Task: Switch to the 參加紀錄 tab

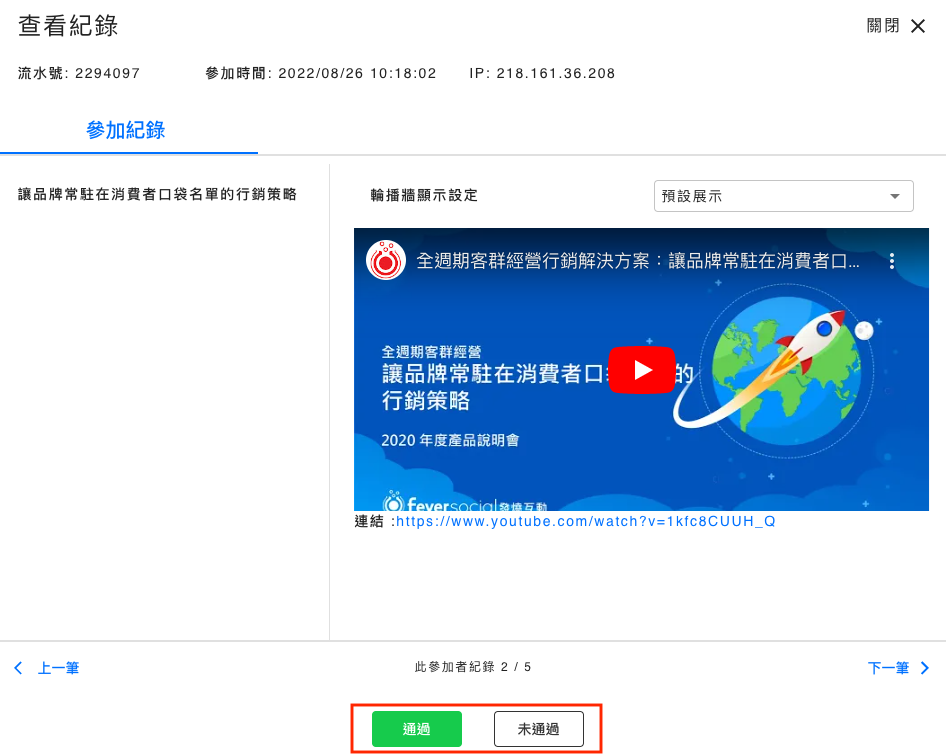Action: pos(126,130)
